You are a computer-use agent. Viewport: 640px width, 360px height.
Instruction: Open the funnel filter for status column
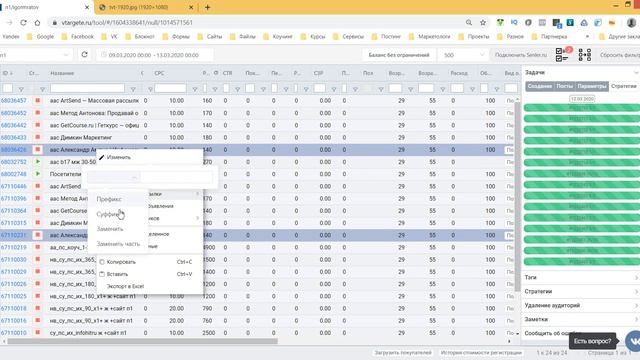point(42,89)
